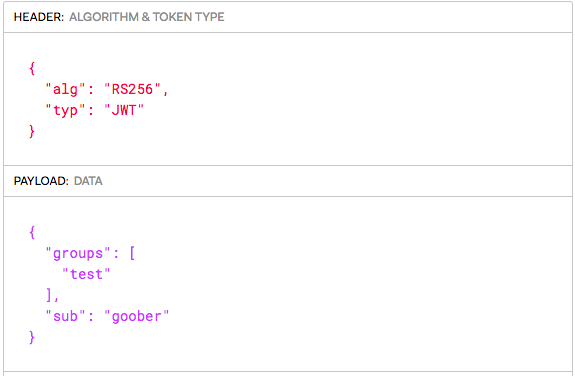
Task: Click the closing square bracket of groups array
Action: [49, 295]
